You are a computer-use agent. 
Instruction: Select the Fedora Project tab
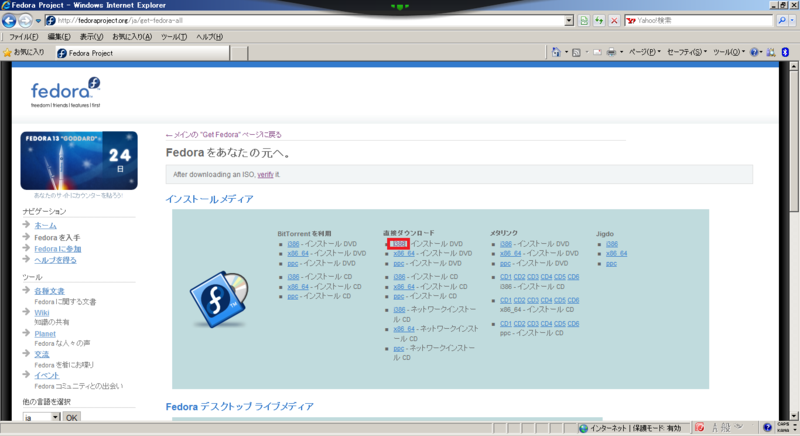coord(142,53)
